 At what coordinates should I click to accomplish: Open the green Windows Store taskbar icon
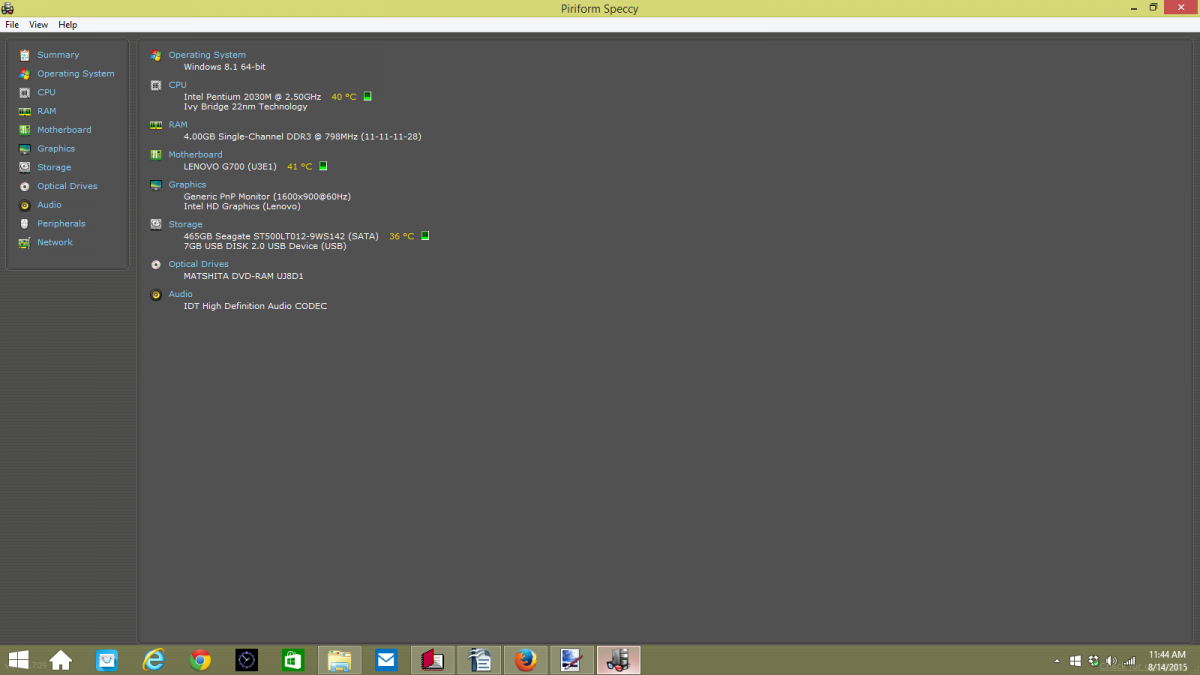pyautogui.click(x=293, y=660)
